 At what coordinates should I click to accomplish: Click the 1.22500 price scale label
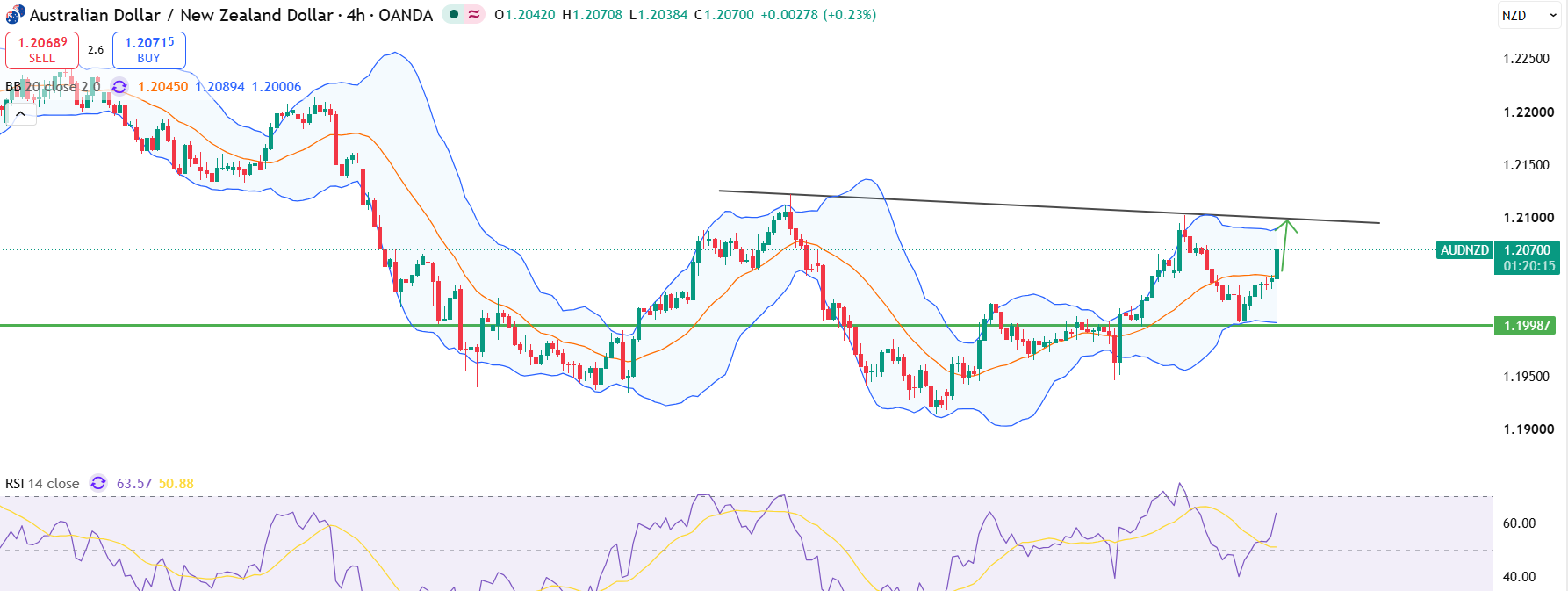point(1527,59)
